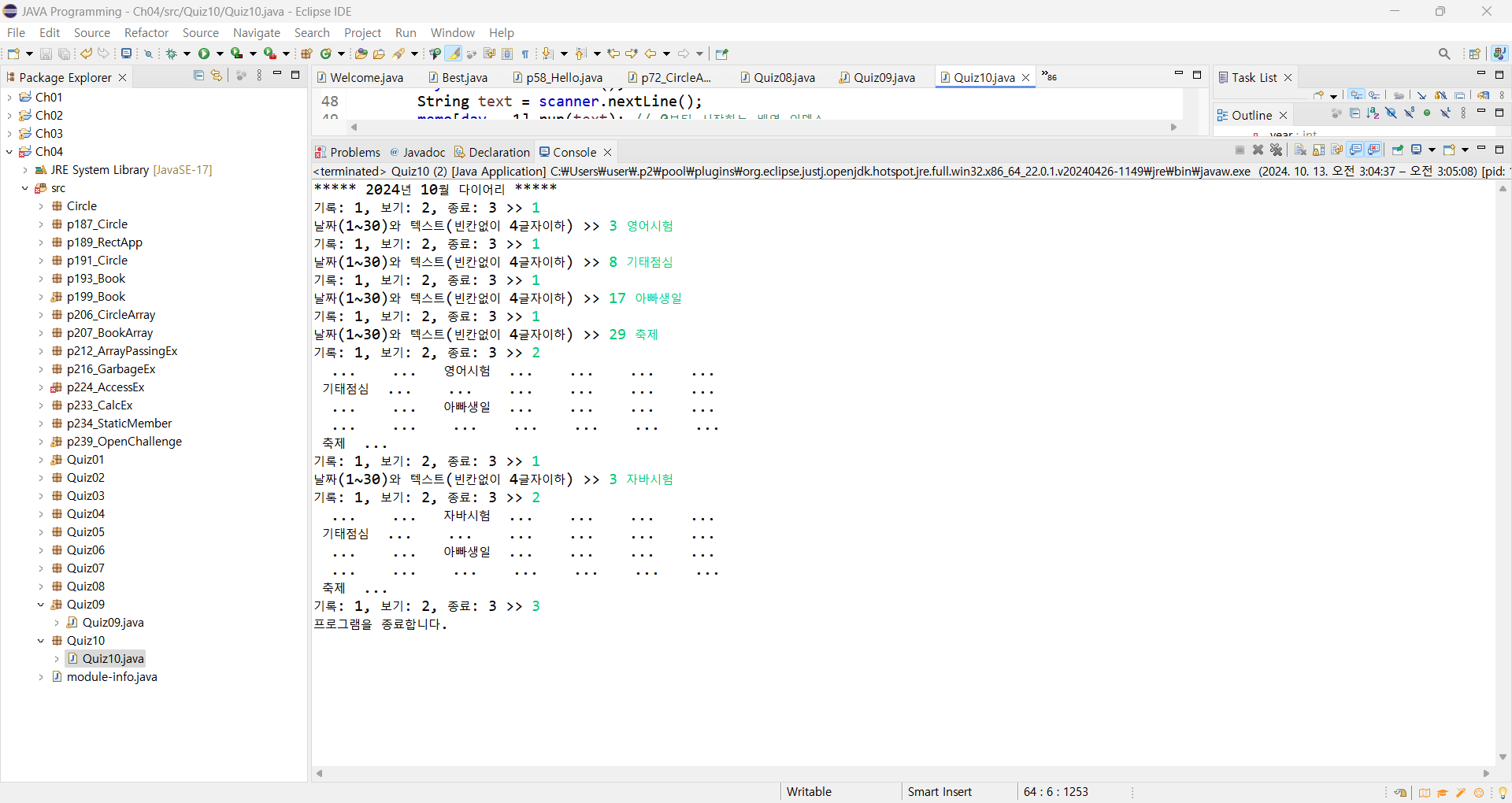Click Remove All Terminated Launches icon

point(1277,150)
